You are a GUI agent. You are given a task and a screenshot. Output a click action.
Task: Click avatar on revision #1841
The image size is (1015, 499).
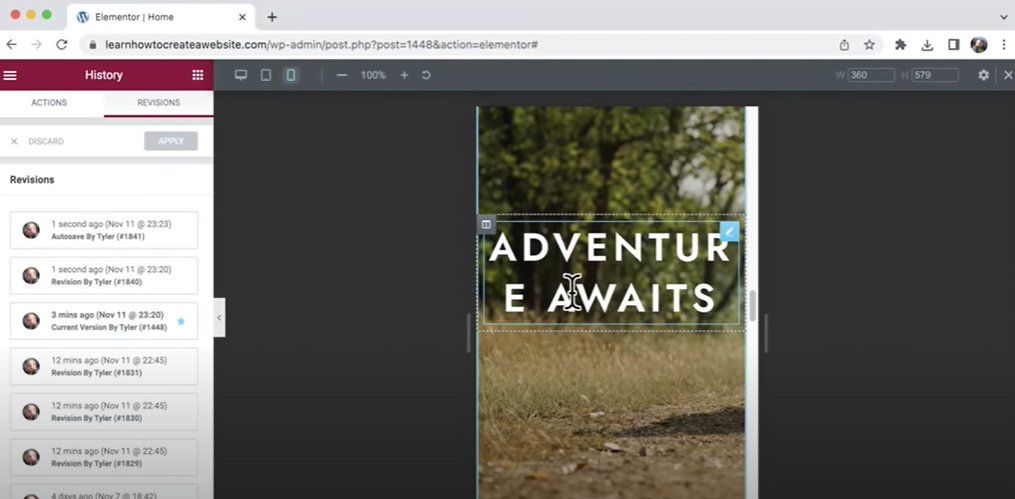coord(31,230)
